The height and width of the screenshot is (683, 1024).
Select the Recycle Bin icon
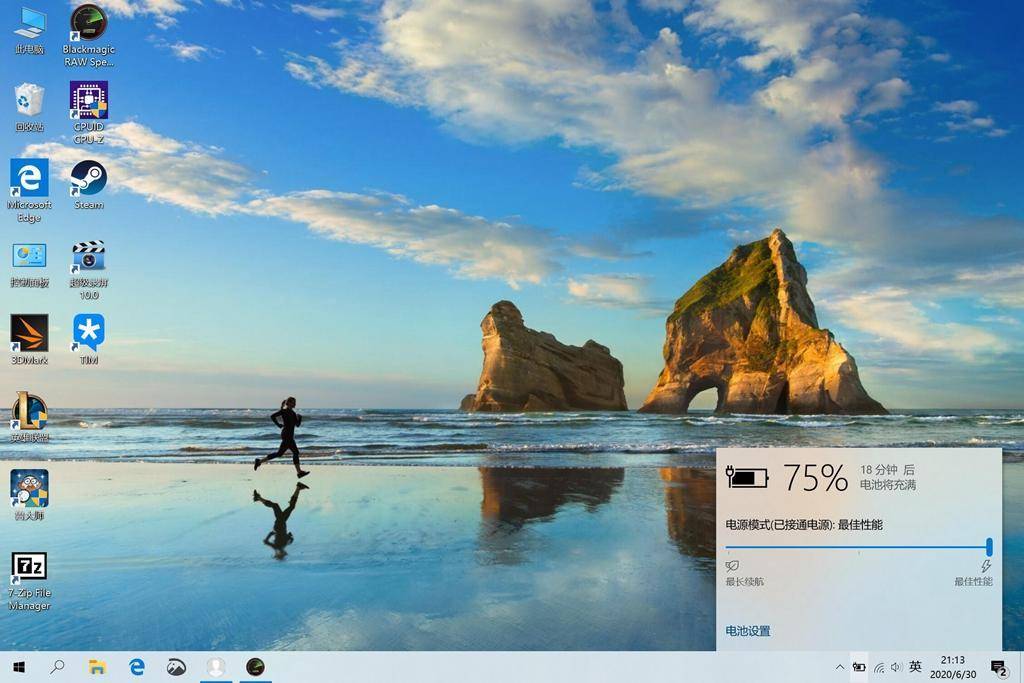[x=29, y=107]
